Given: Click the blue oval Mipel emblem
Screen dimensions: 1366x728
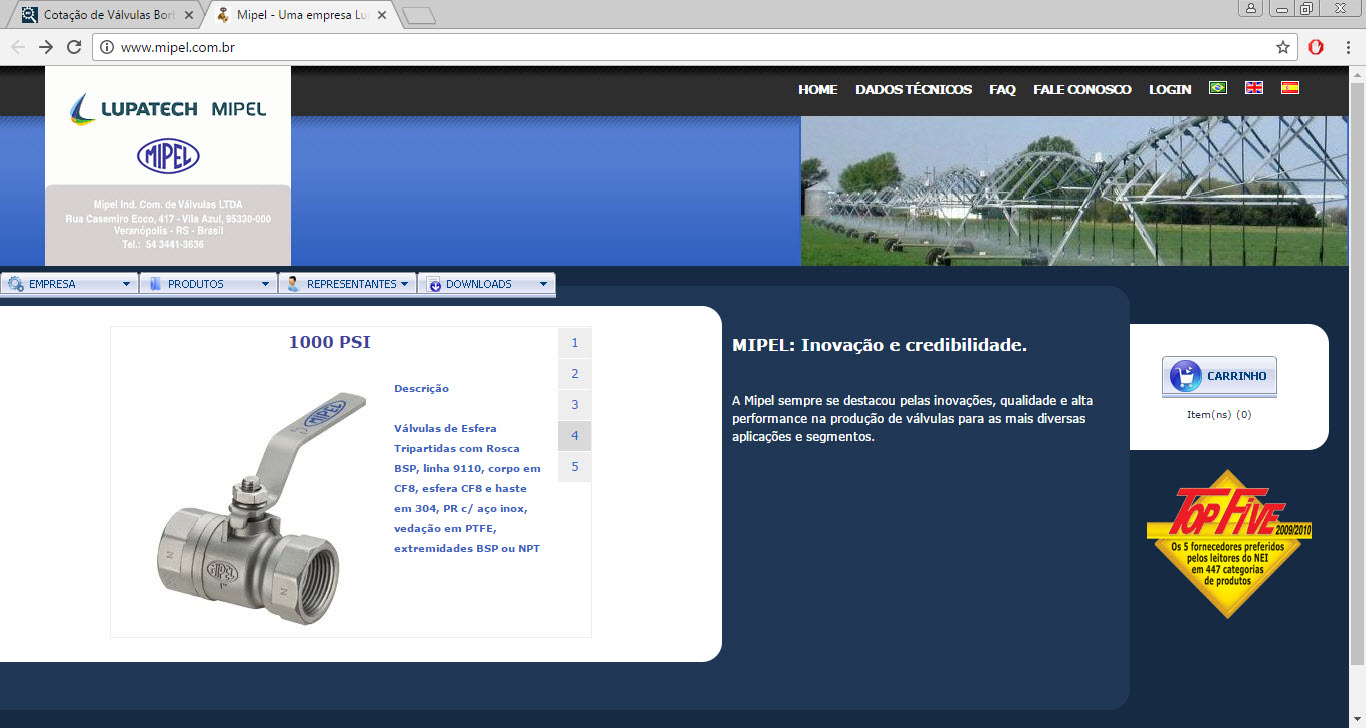Looking at the screenshot, I should [x=168, y=156].
